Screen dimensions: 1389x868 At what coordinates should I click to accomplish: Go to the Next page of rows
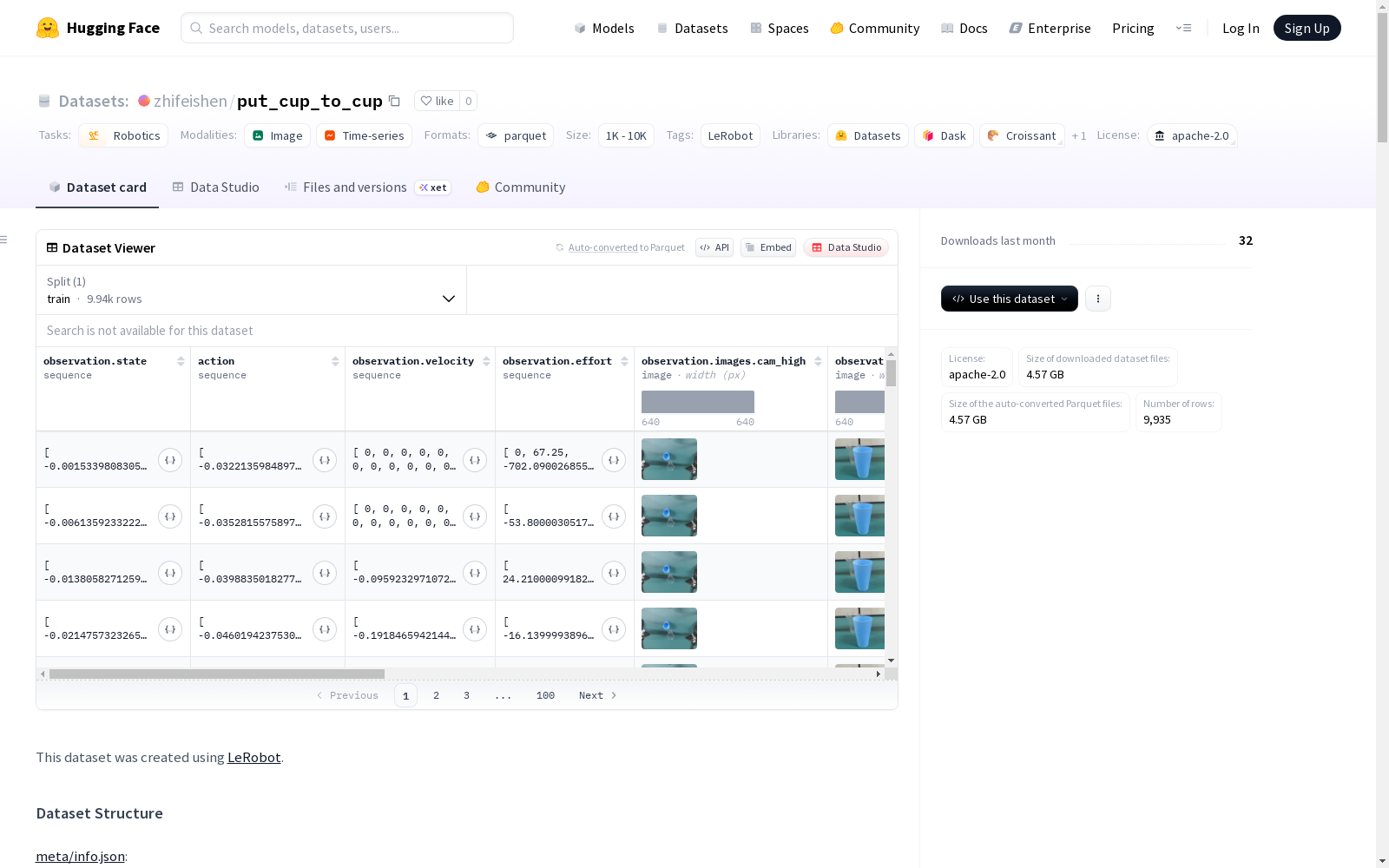tap(598, 695)
